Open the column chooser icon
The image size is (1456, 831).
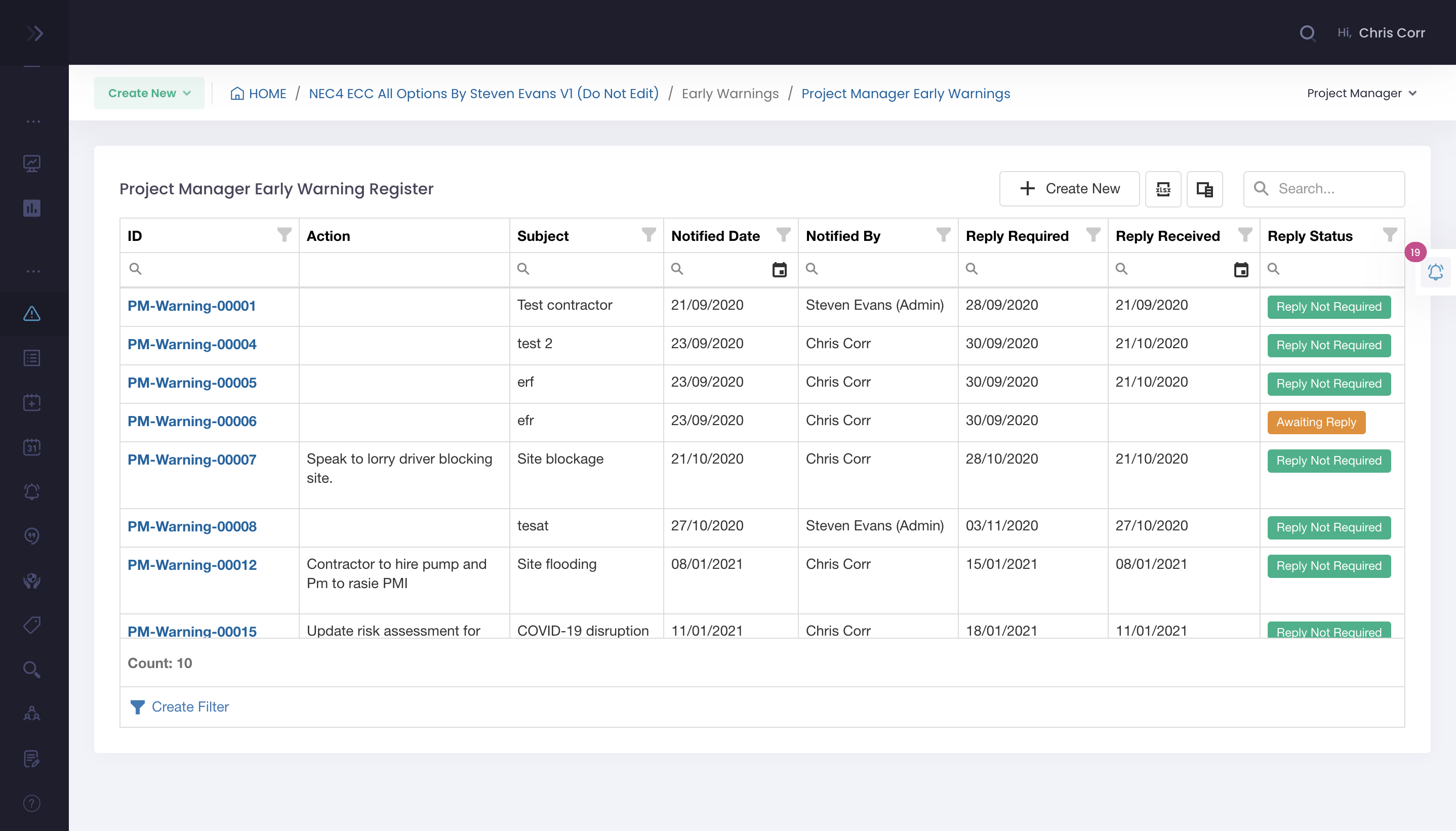pyautogui.click(x=1204, y=189)
